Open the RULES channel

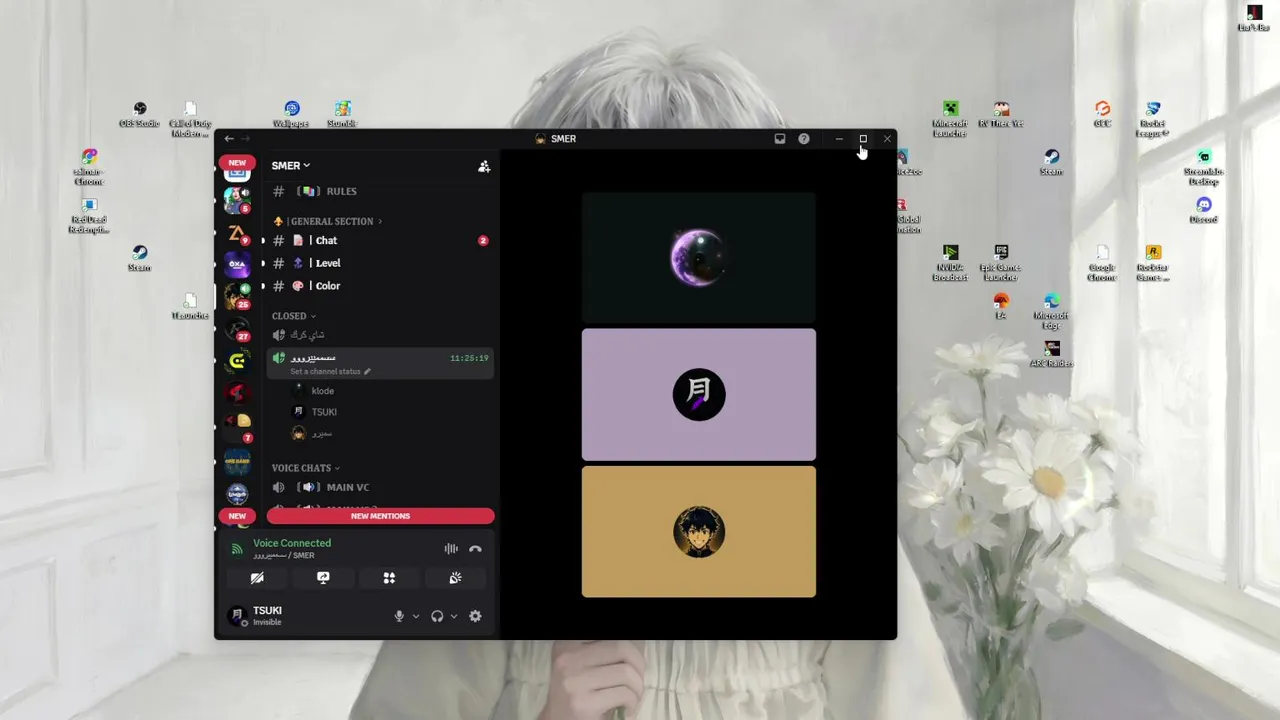(380, 191)
